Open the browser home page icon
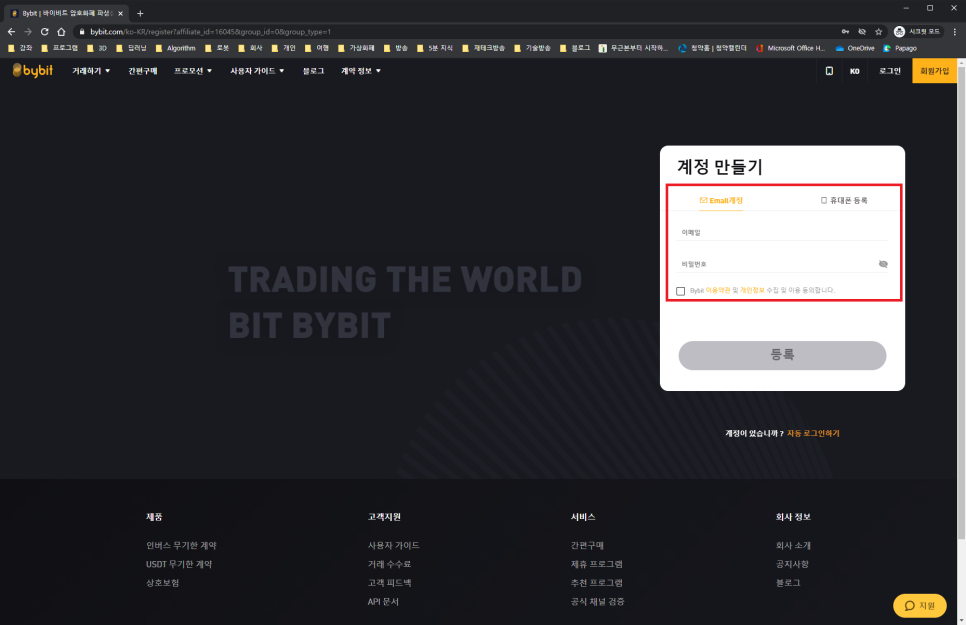The width and height of the screenshot is (966, 625). 61,31
